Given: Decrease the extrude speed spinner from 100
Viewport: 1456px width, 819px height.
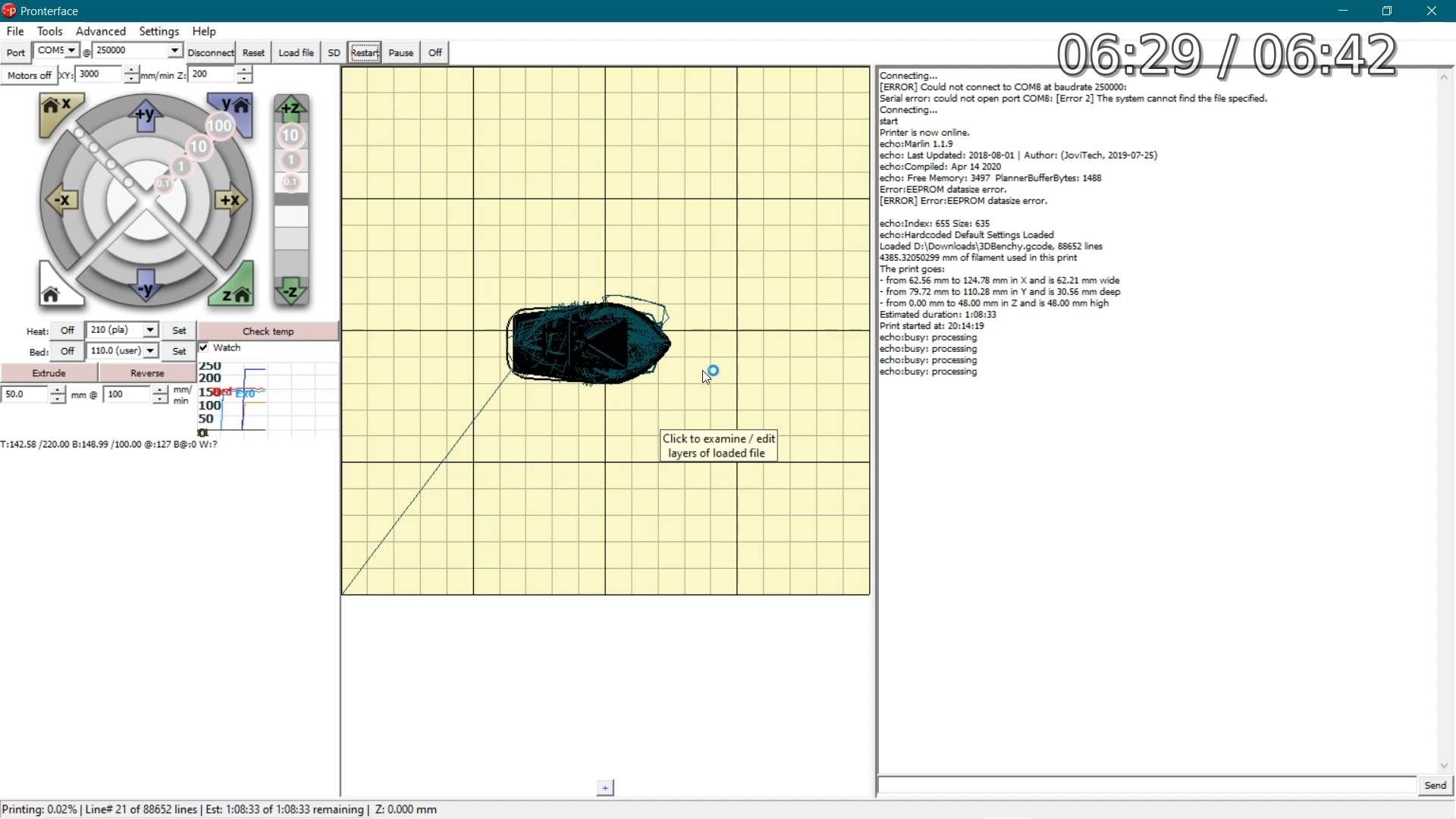Looking at the screenshot, I should 160,399.
